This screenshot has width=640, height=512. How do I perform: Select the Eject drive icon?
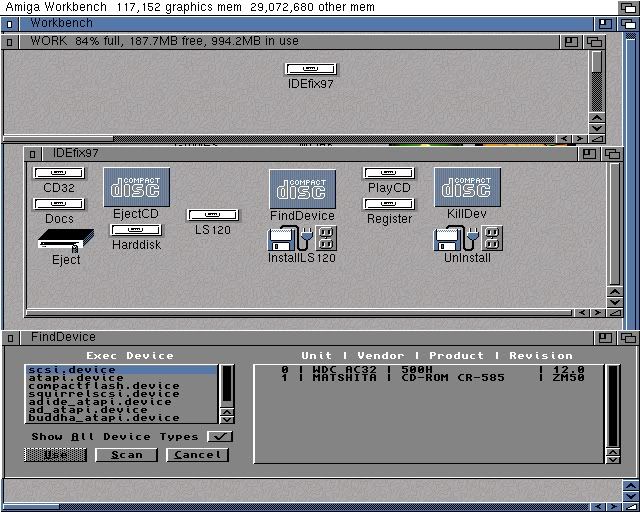66,240
